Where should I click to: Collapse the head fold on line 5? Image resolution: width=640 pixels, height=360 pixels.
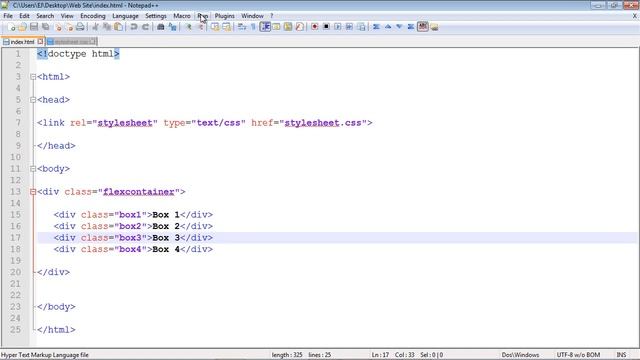(x=33, y=100)
